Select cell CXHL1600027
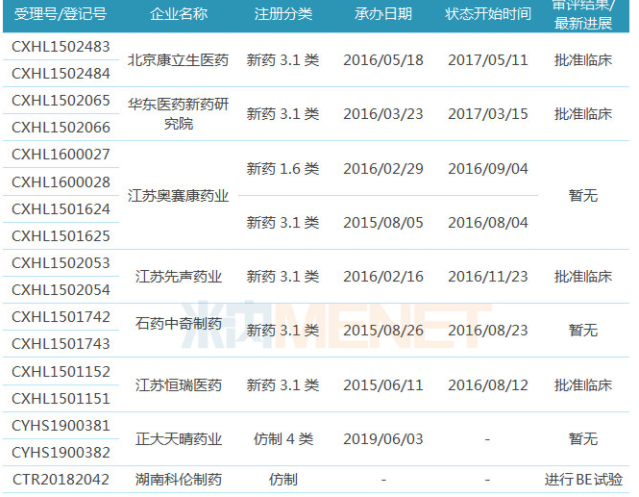The image size is (639, 497). 61,154
